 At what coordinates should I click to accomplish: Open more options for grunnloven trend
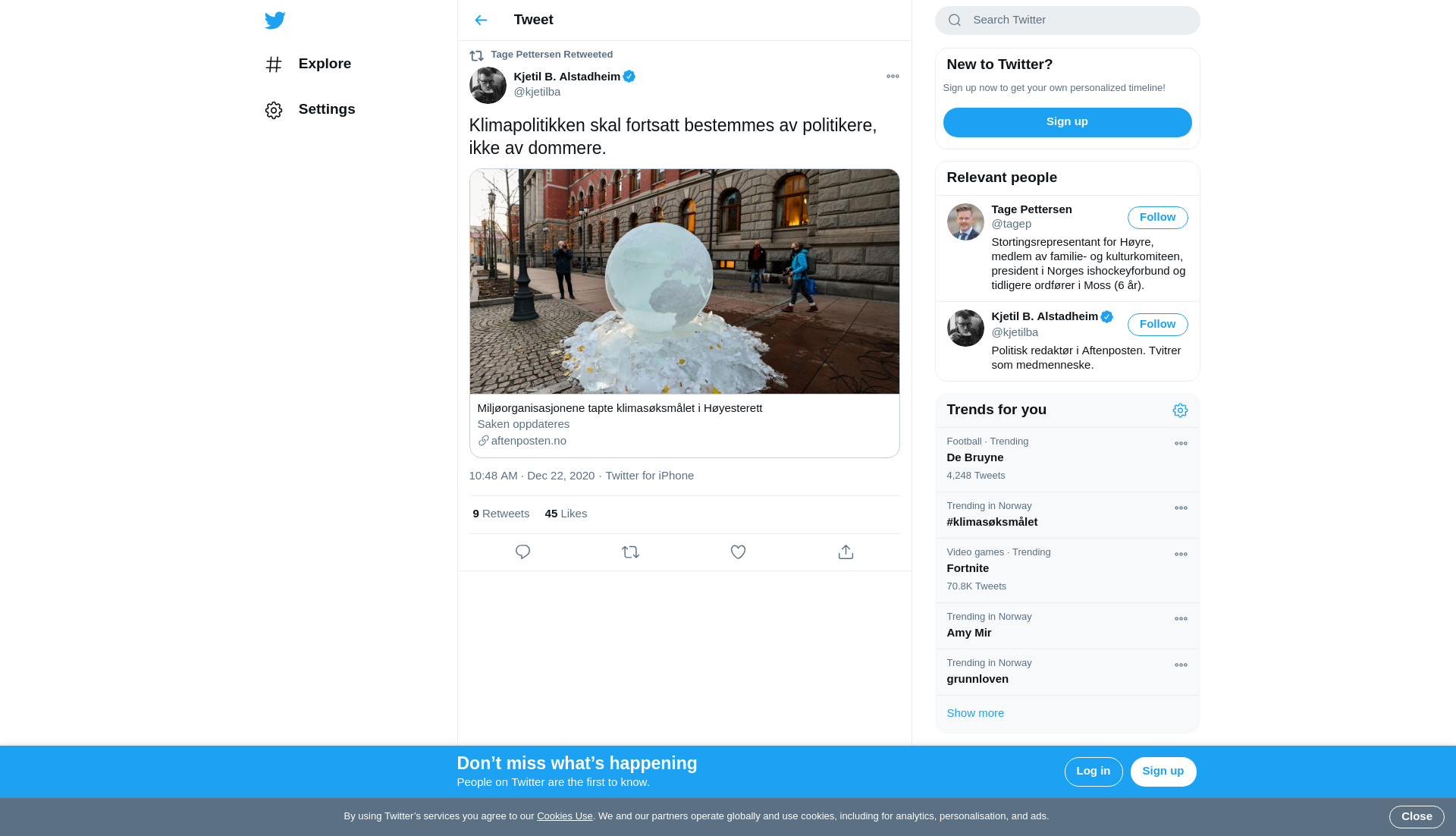(x=1181, y=665)
